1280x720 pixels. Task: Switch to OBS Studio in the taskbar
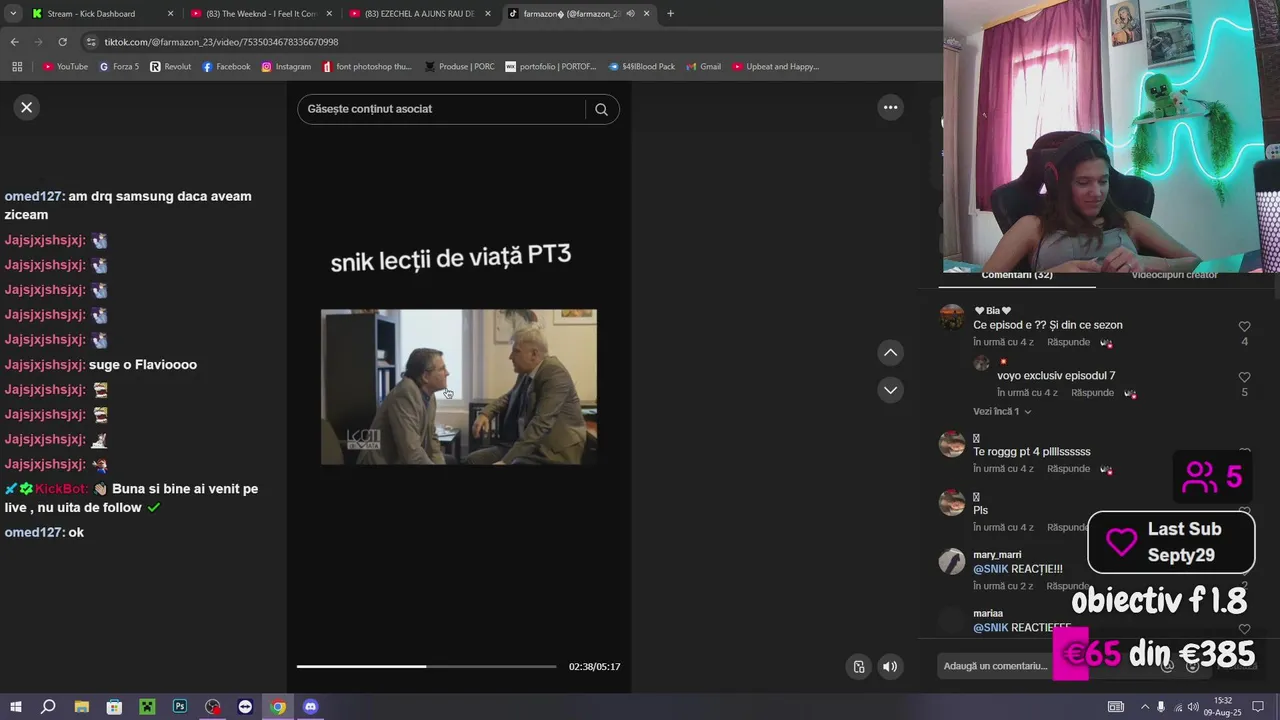pyautogui.click(x=213, y=707)
